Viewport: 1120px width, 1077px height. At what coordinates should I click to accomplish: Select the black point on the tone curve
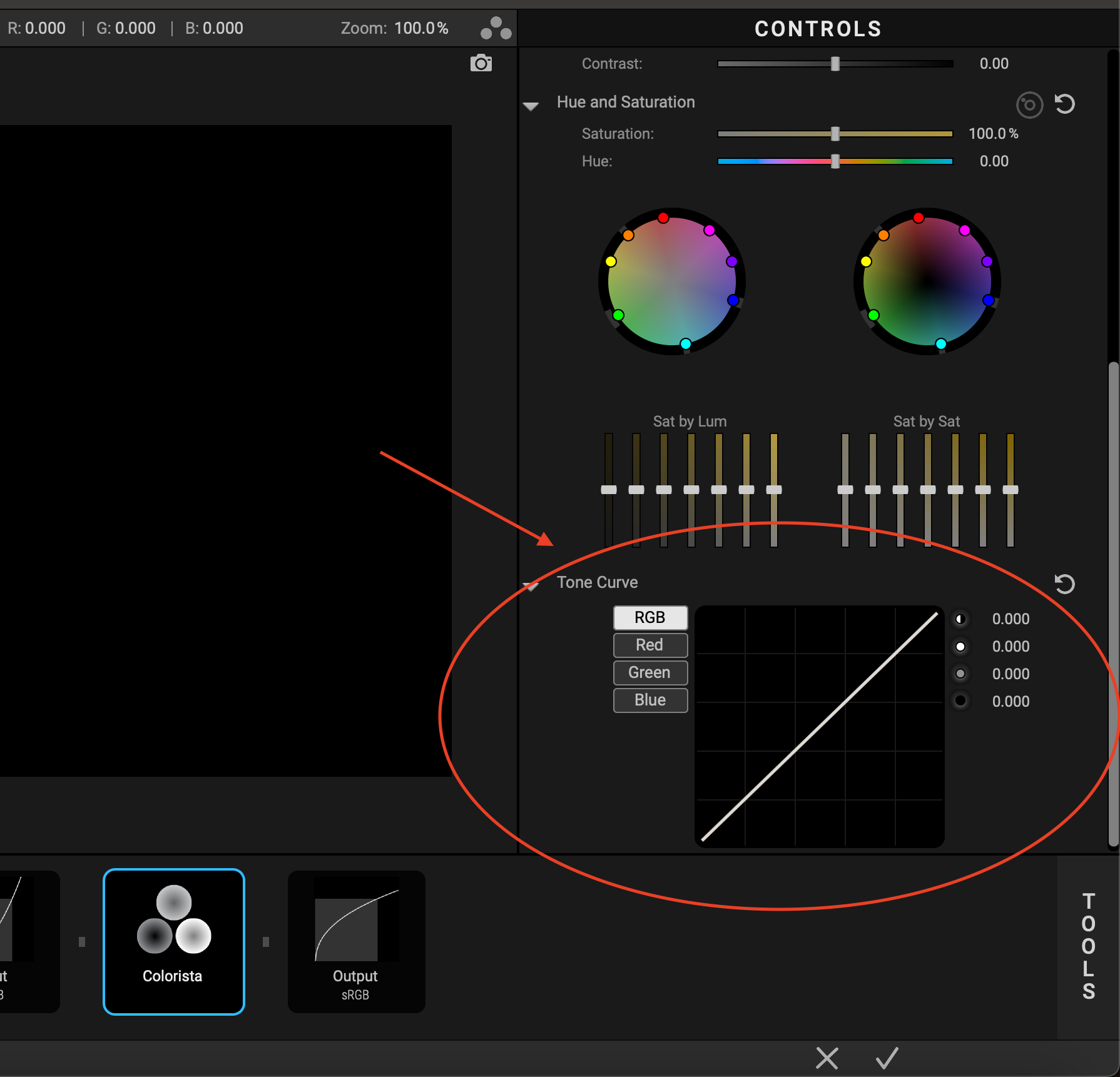(x=960, y=701)
